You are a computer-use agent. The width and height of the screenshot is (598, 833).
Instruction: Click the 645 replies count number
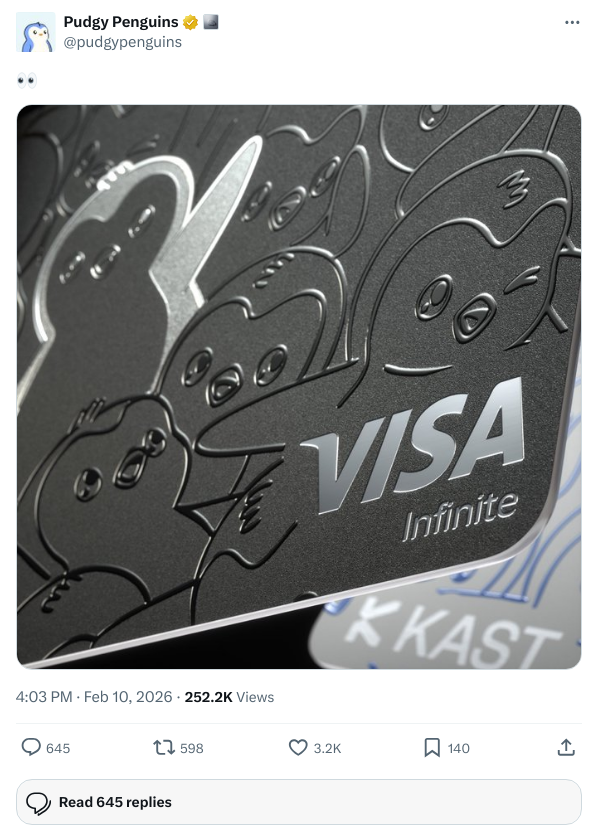pos(58,748)
